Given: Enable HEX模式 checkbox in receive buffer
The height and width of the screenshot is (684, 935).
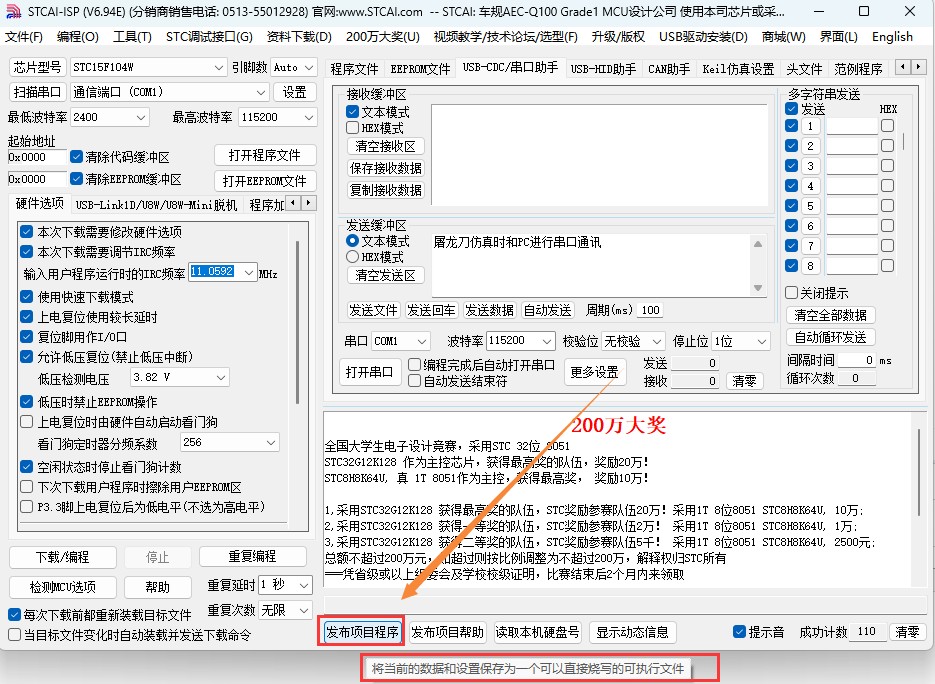Looking at the screenshot, I should coord(352,128).
